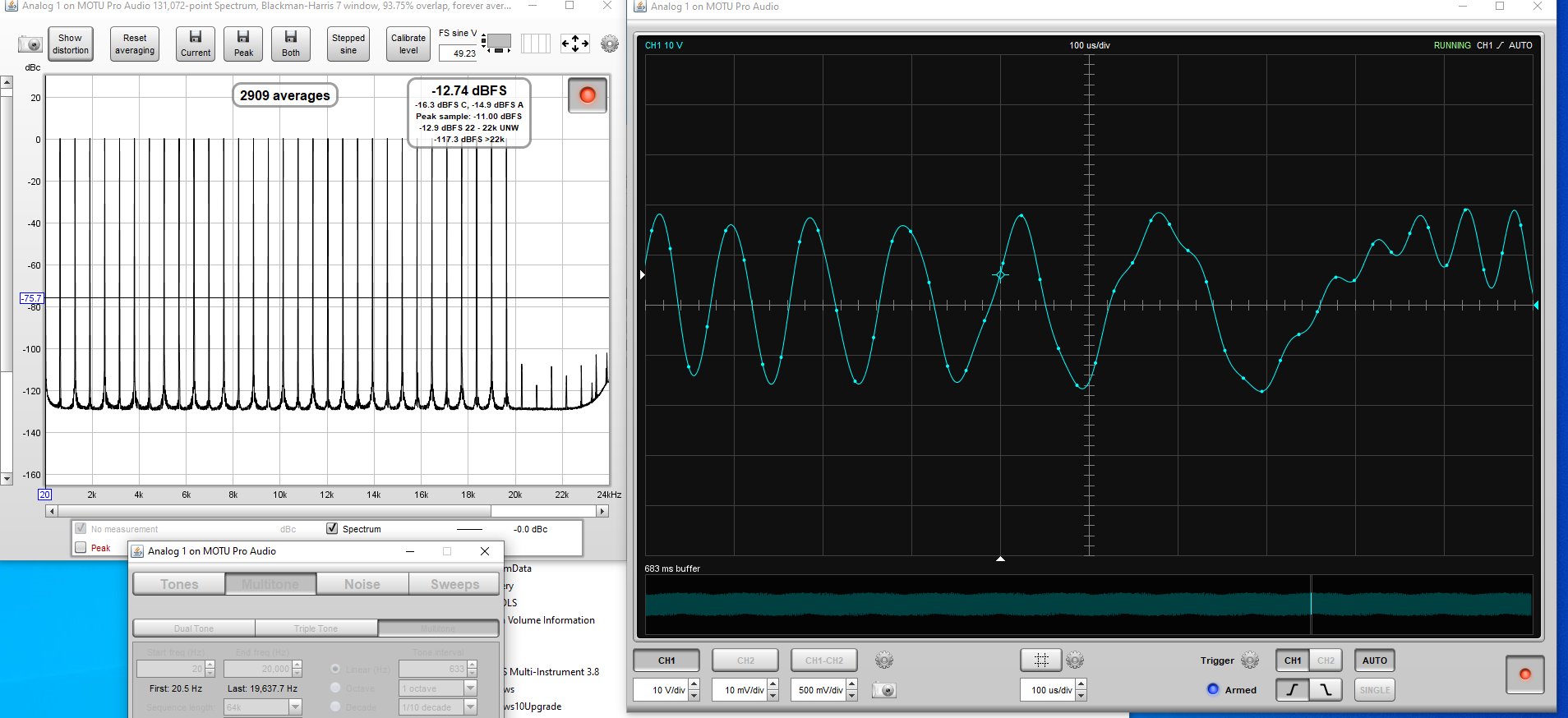
Task: Increase Start freq spinner value
Action: (210, 665)
